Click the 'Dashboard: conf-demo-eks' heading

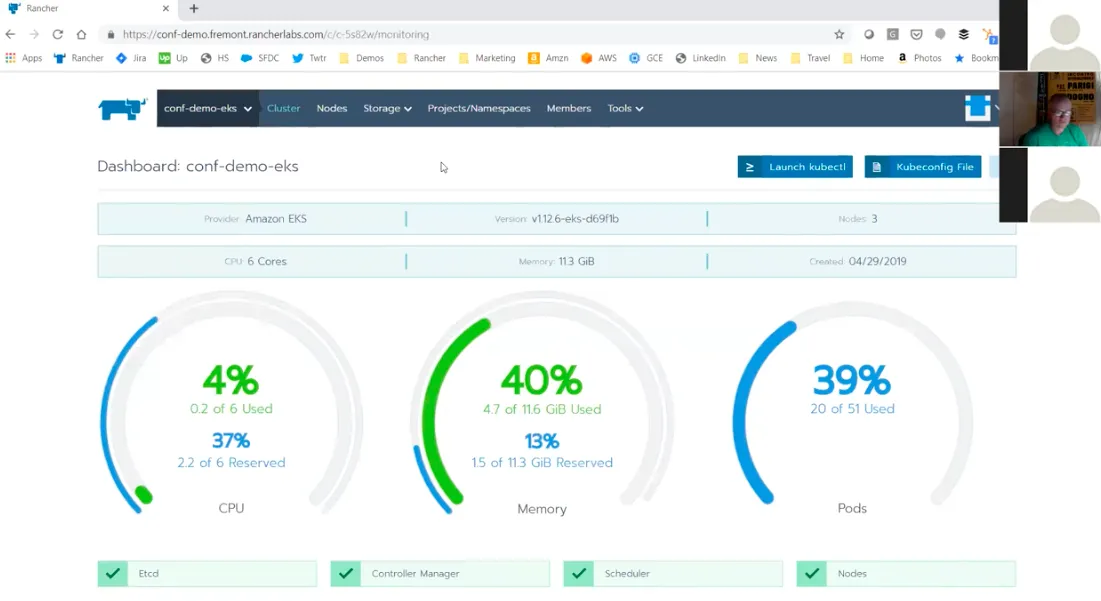(198, 166)
